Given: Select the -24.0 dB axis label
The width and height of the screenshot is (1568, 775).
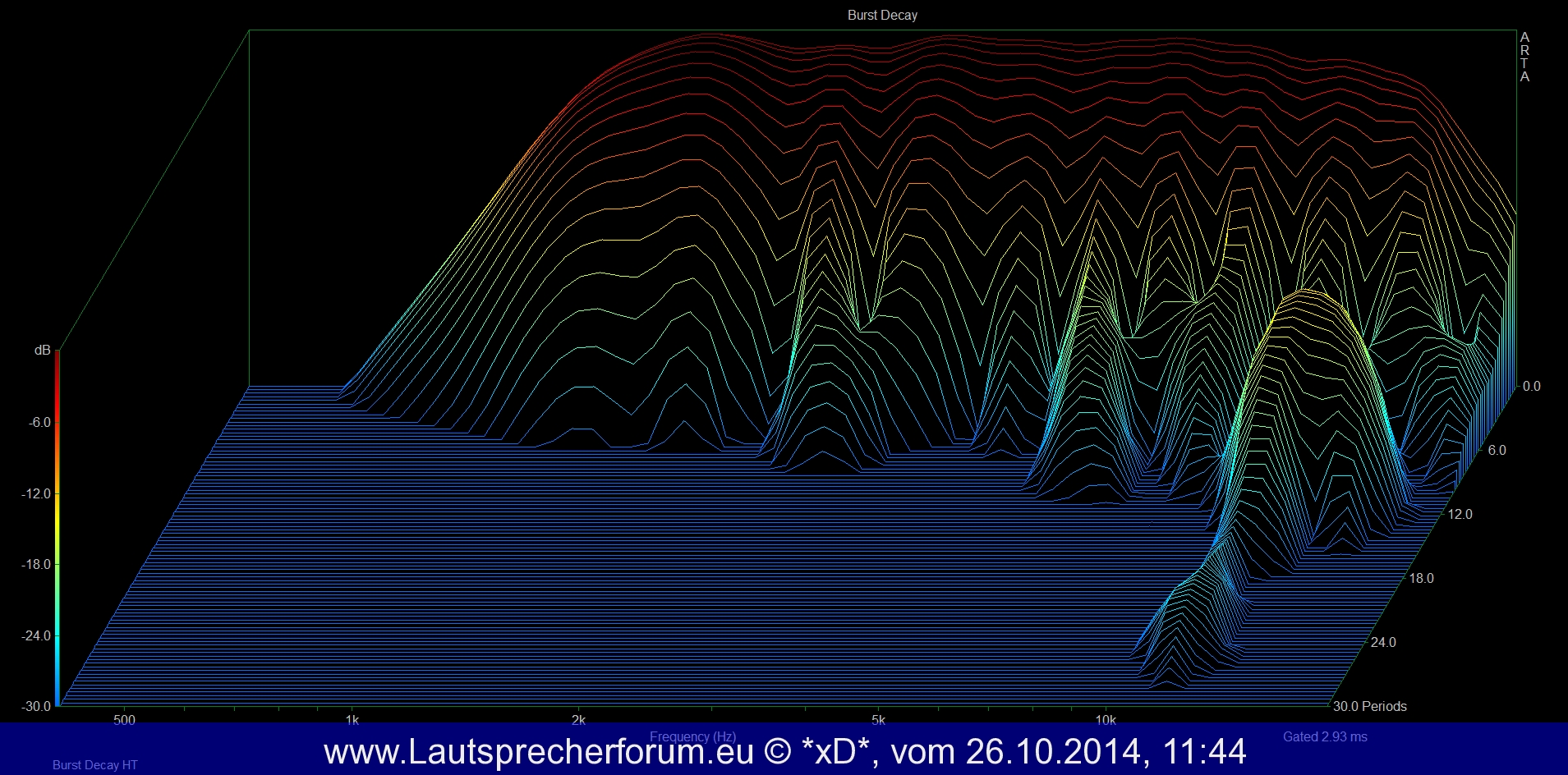Looking at the screenshot, I should tap(36, 635).
